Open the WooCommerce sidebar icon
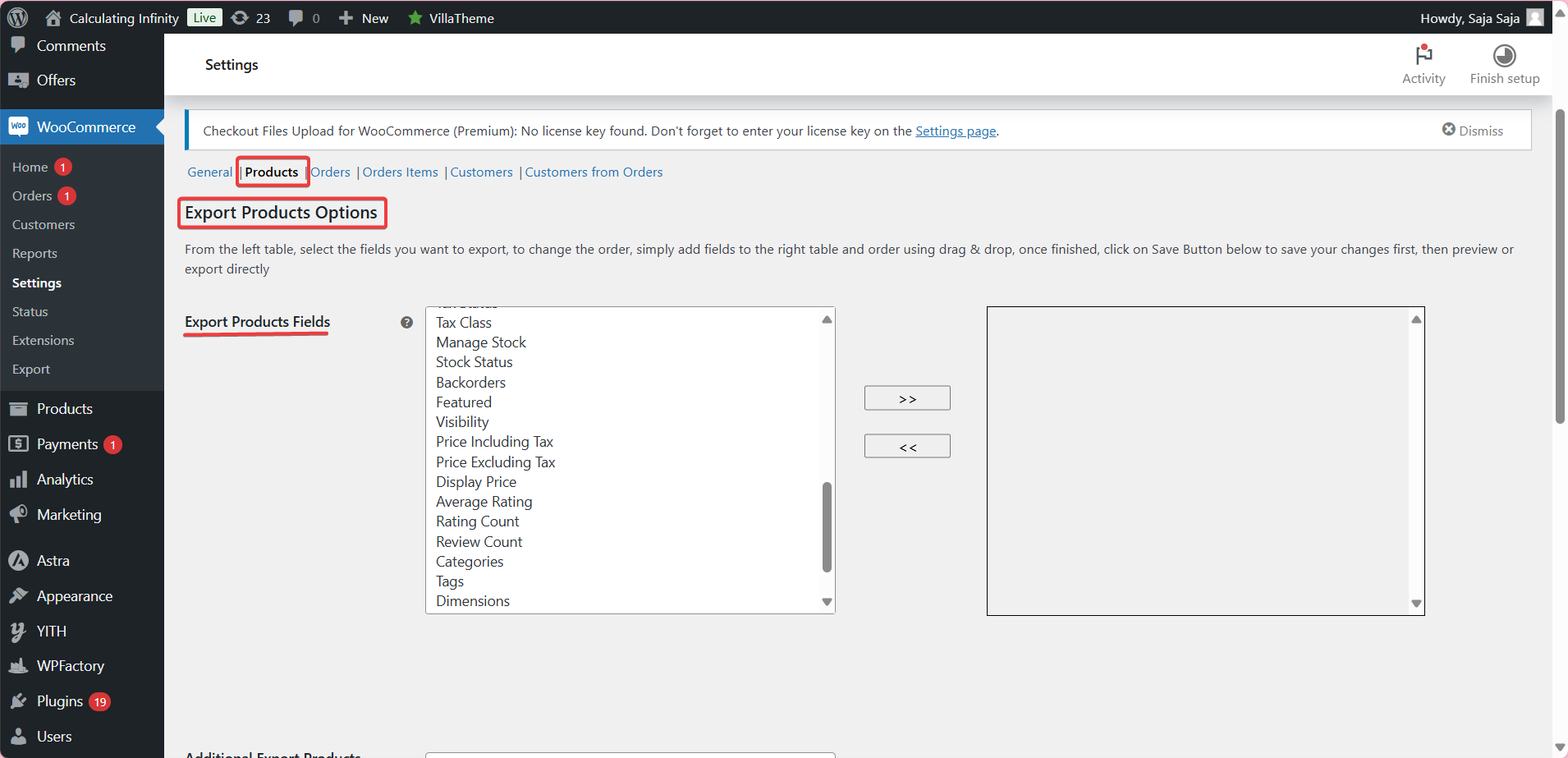Viewport: 1568px width, 758px height. (x=18, y=126)
